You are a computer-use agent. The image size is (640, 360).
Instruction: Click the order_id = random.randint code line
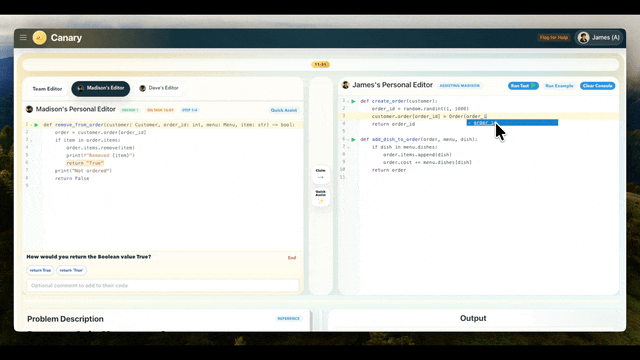[x=420, y=109]
